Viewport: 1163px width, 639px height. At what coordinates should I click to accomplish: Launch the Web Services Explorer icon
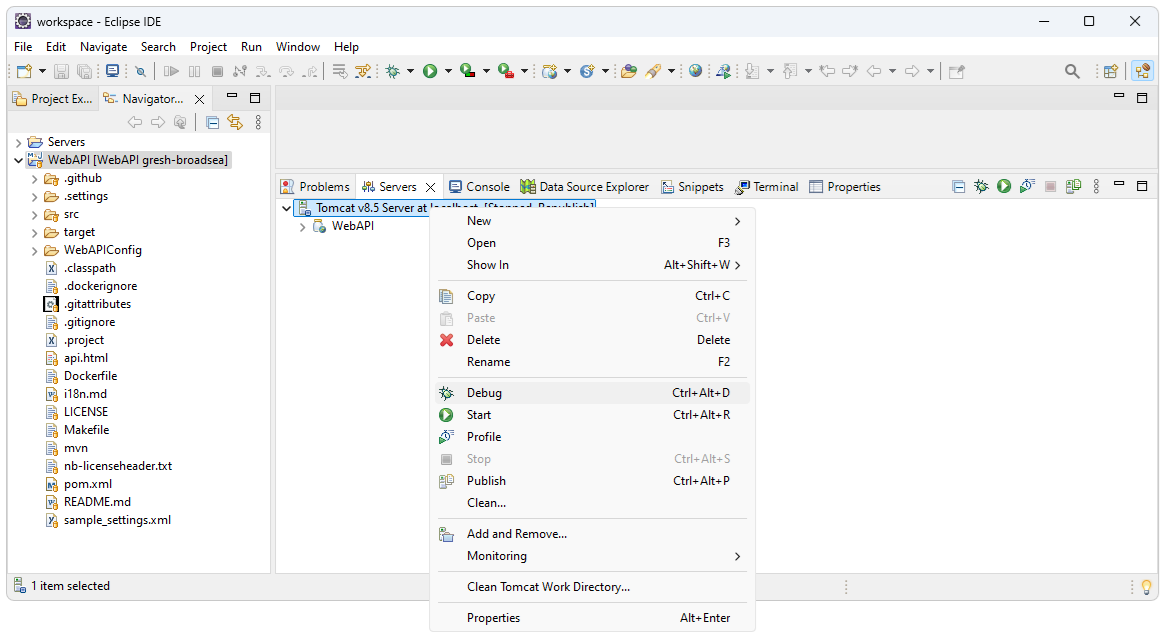pyautogui.click(x=723, y=71)
